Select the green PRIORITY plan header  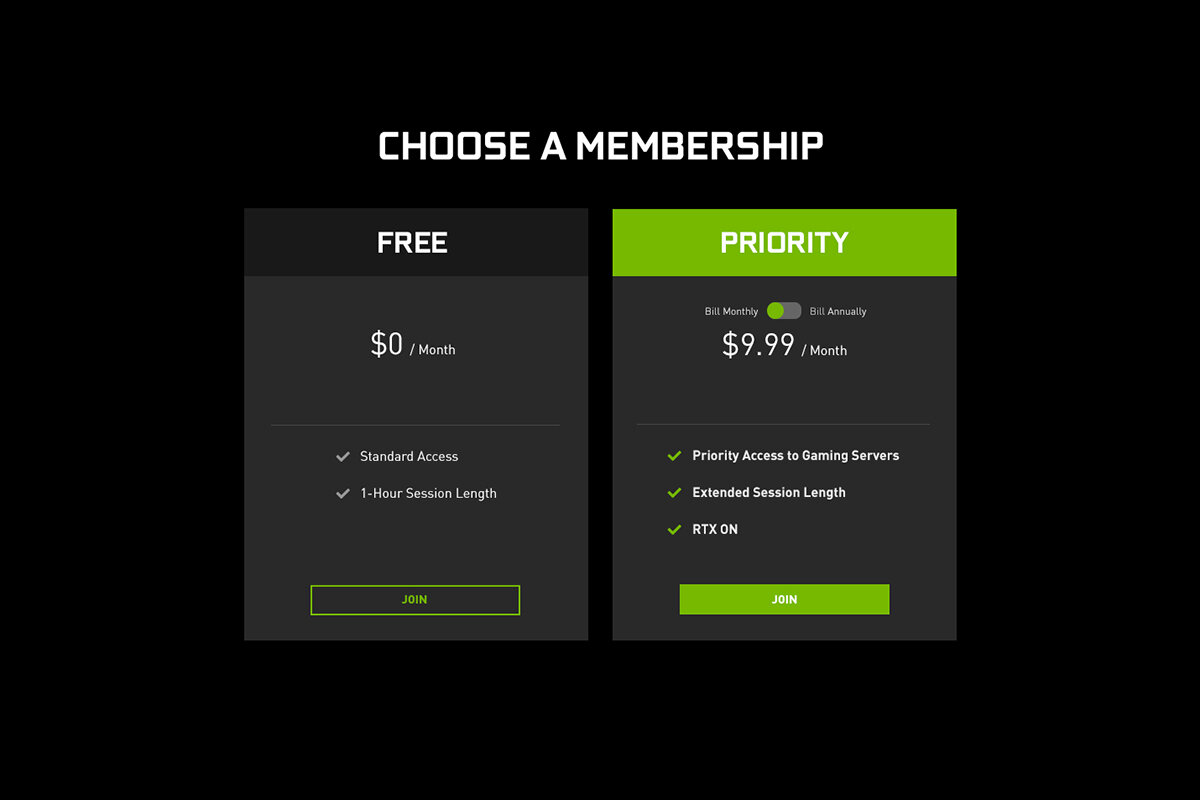[x=784, y=243]
